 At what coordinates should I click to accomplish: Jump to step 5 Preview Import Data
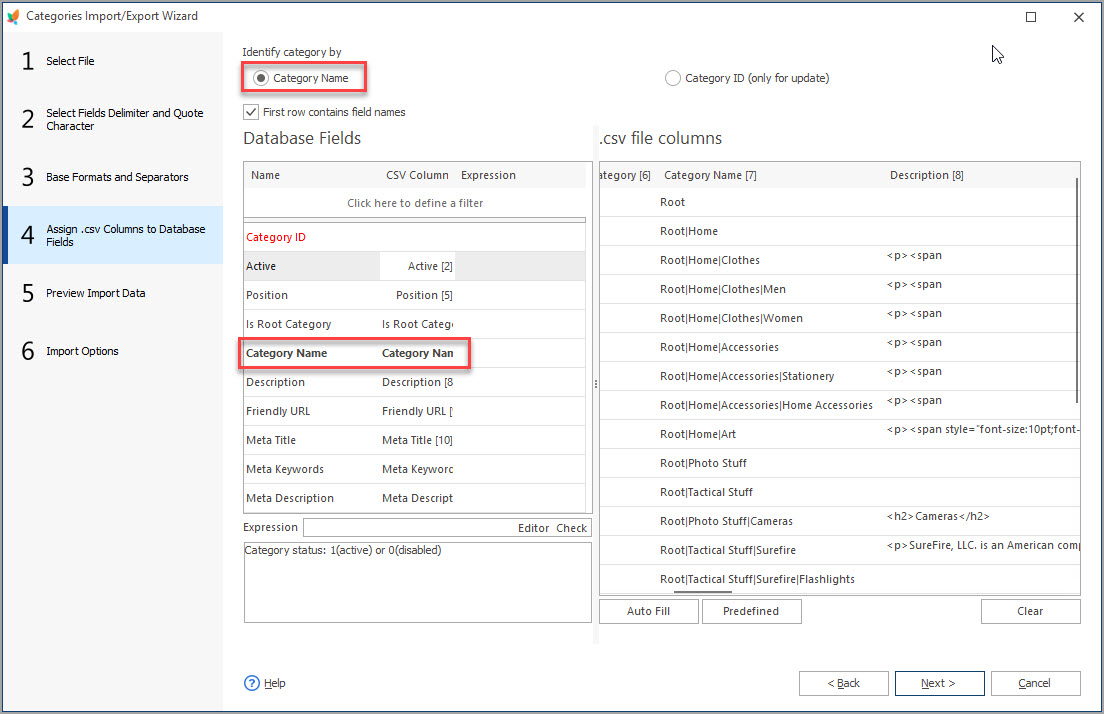click(113, 293)
